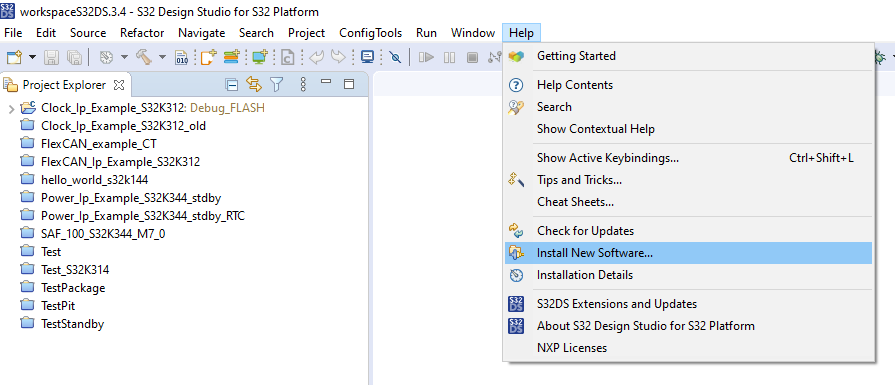Screen dimensions: 895x385
Task: Click the redo forward arrow icon
Action: 339,56
